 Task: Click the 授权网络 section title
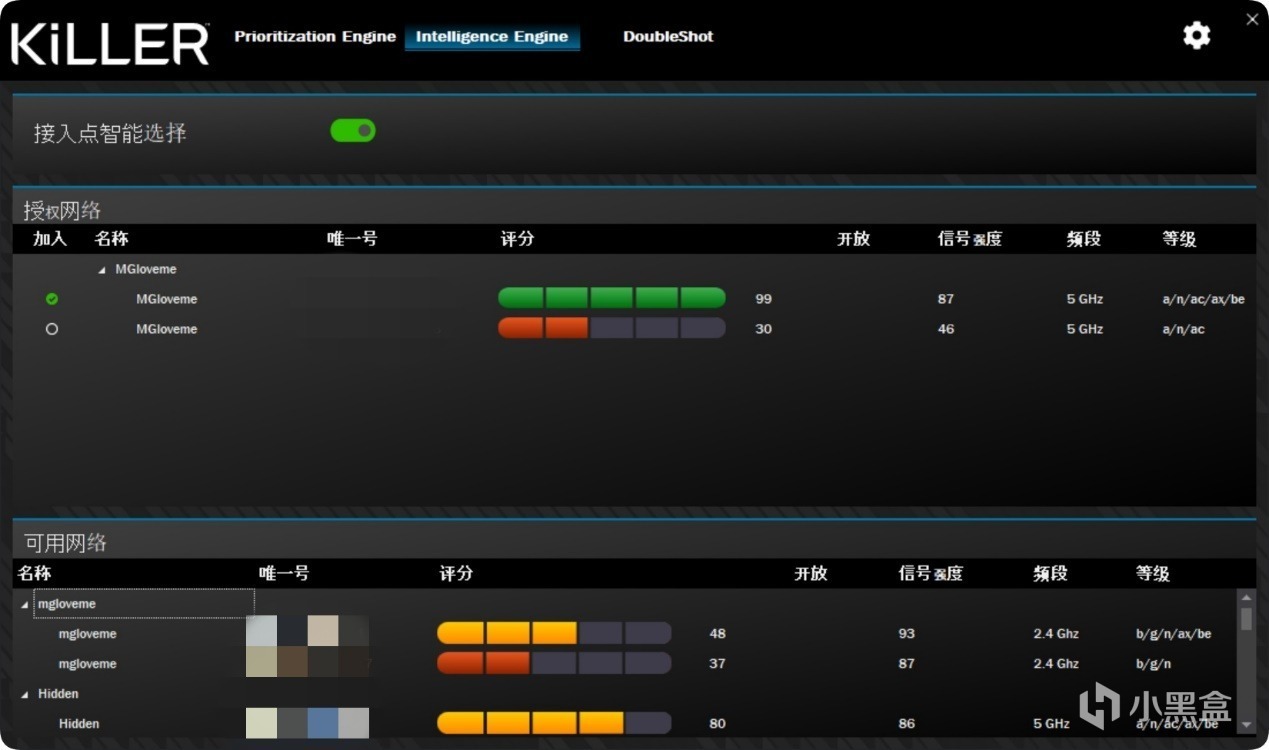pos(62,210)
